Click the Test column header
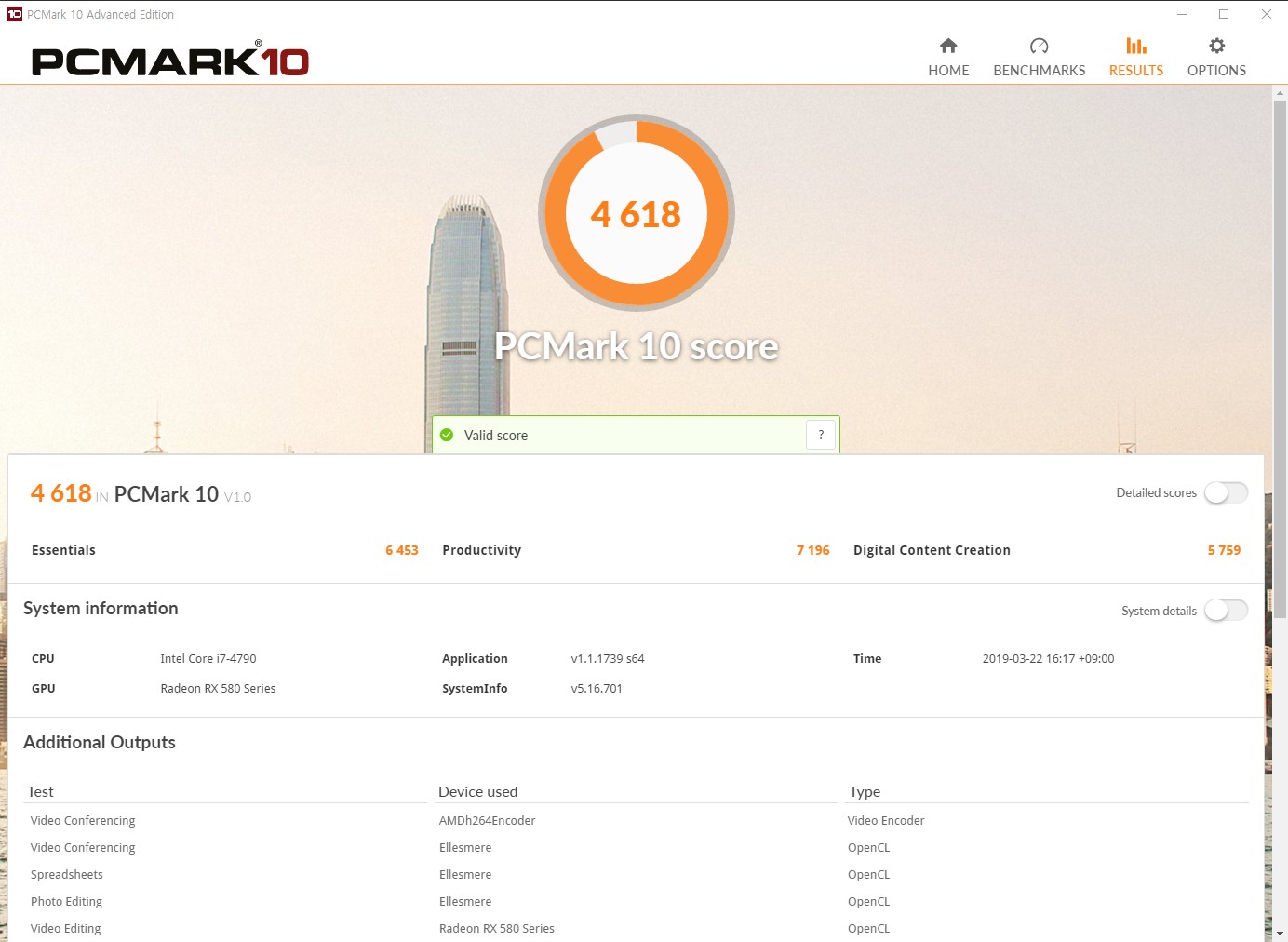This screenshot has width=1288, height=942. 40,791
